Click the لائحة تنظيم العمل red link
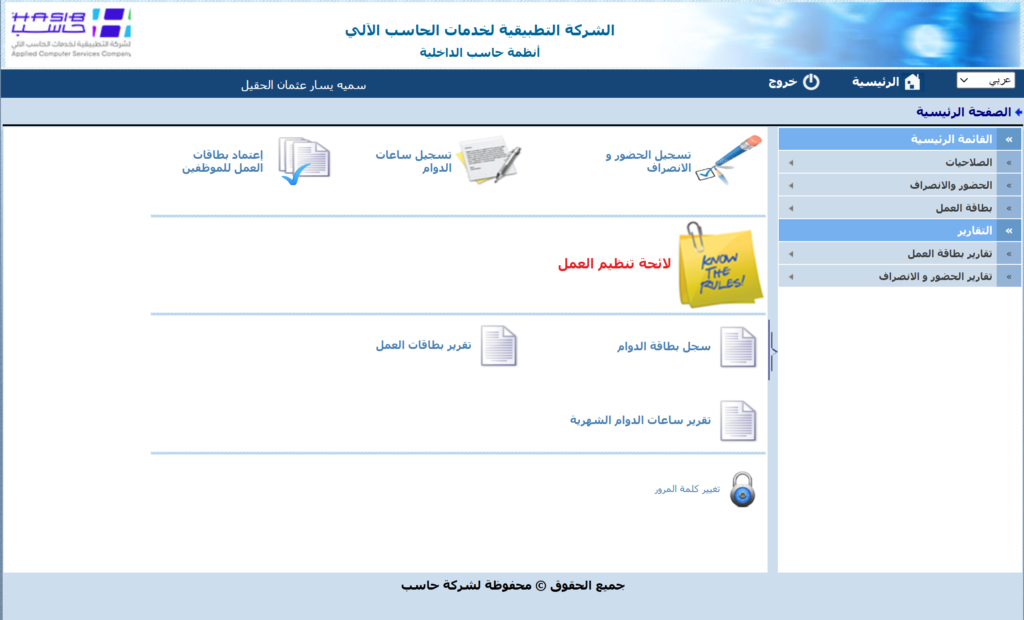This screenshot has height=620, width=1024. [x=612, y=264]
